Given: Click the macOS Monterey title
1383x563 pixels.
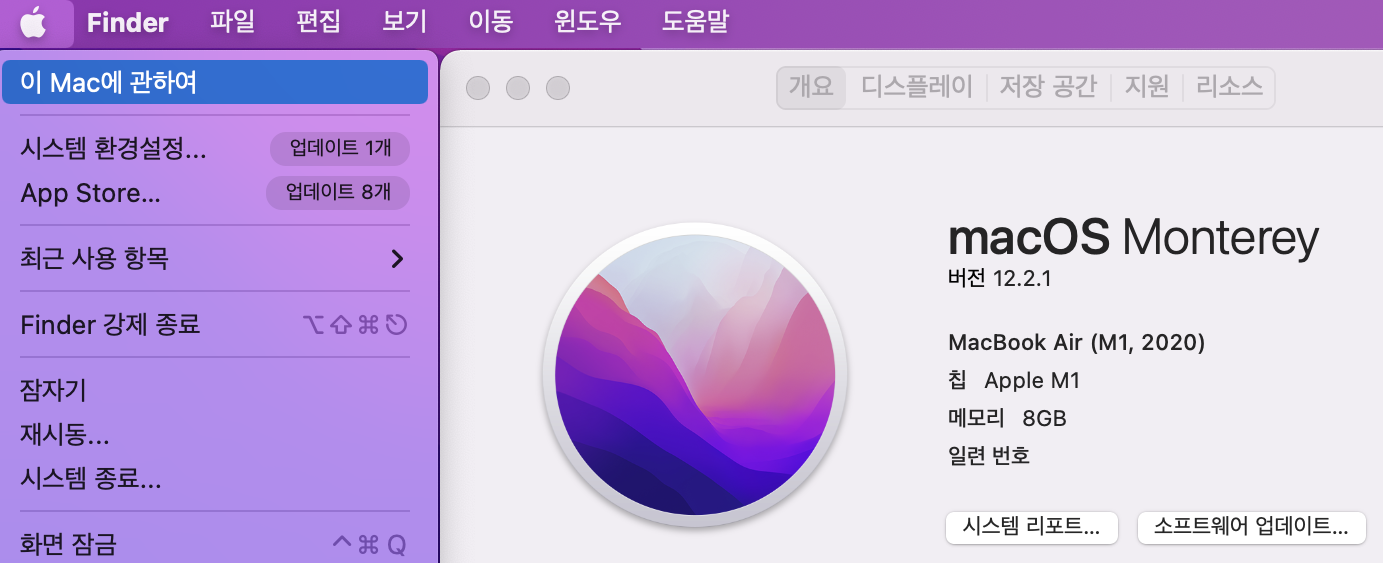Looking at the screenshot, I should coord(1133,238).
